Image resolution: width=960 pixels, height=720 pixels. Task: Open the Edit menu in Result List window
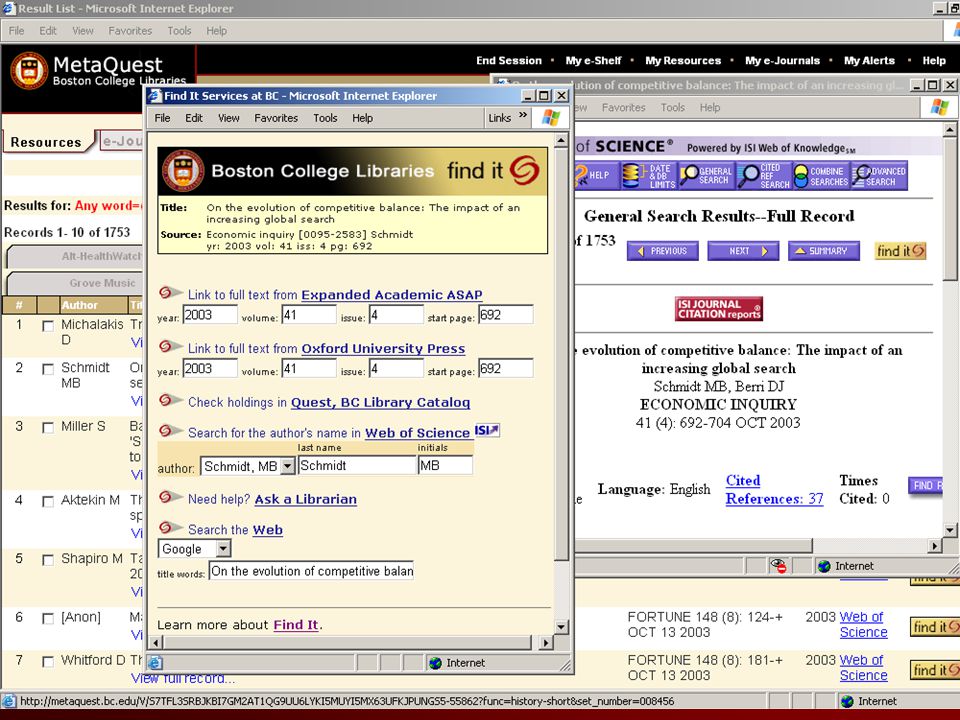pos(48,31)
